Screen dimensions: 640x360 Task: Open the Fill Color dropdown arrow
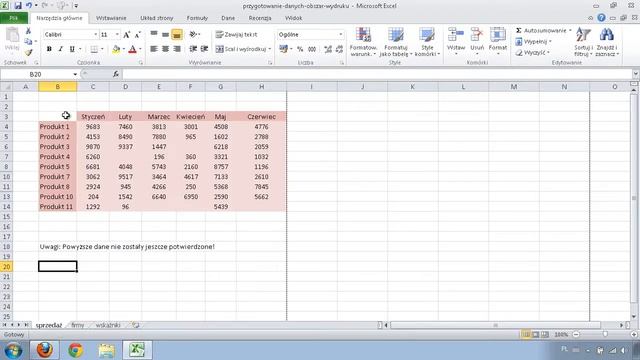pos(124,49)
